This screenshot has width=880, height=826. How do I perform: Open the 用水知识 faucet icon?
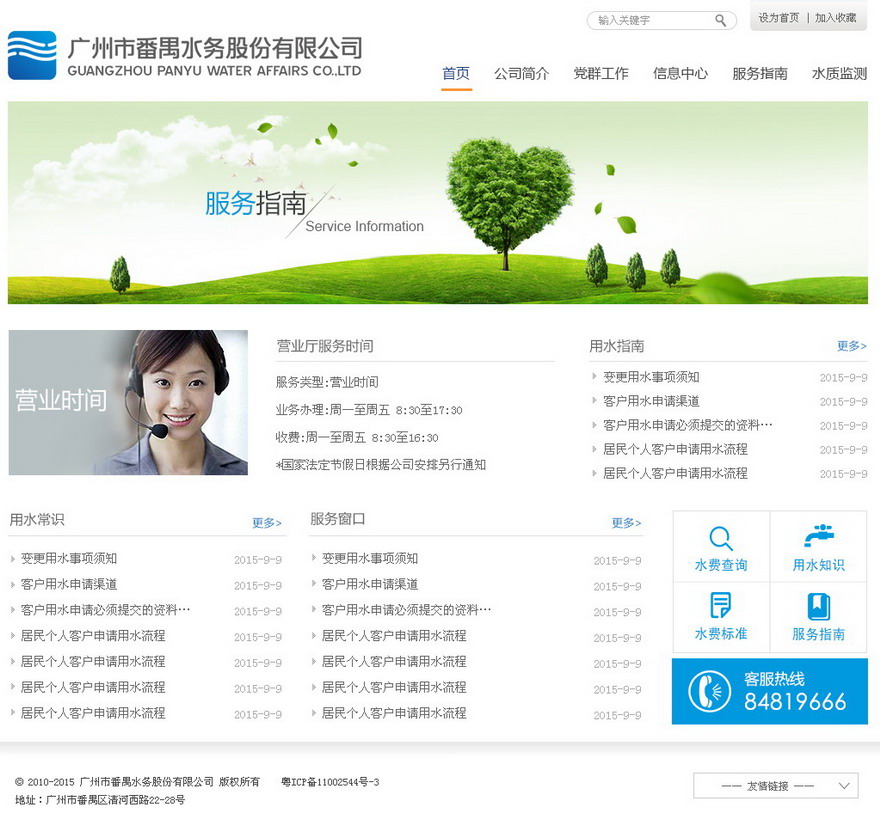pos(818,536)
